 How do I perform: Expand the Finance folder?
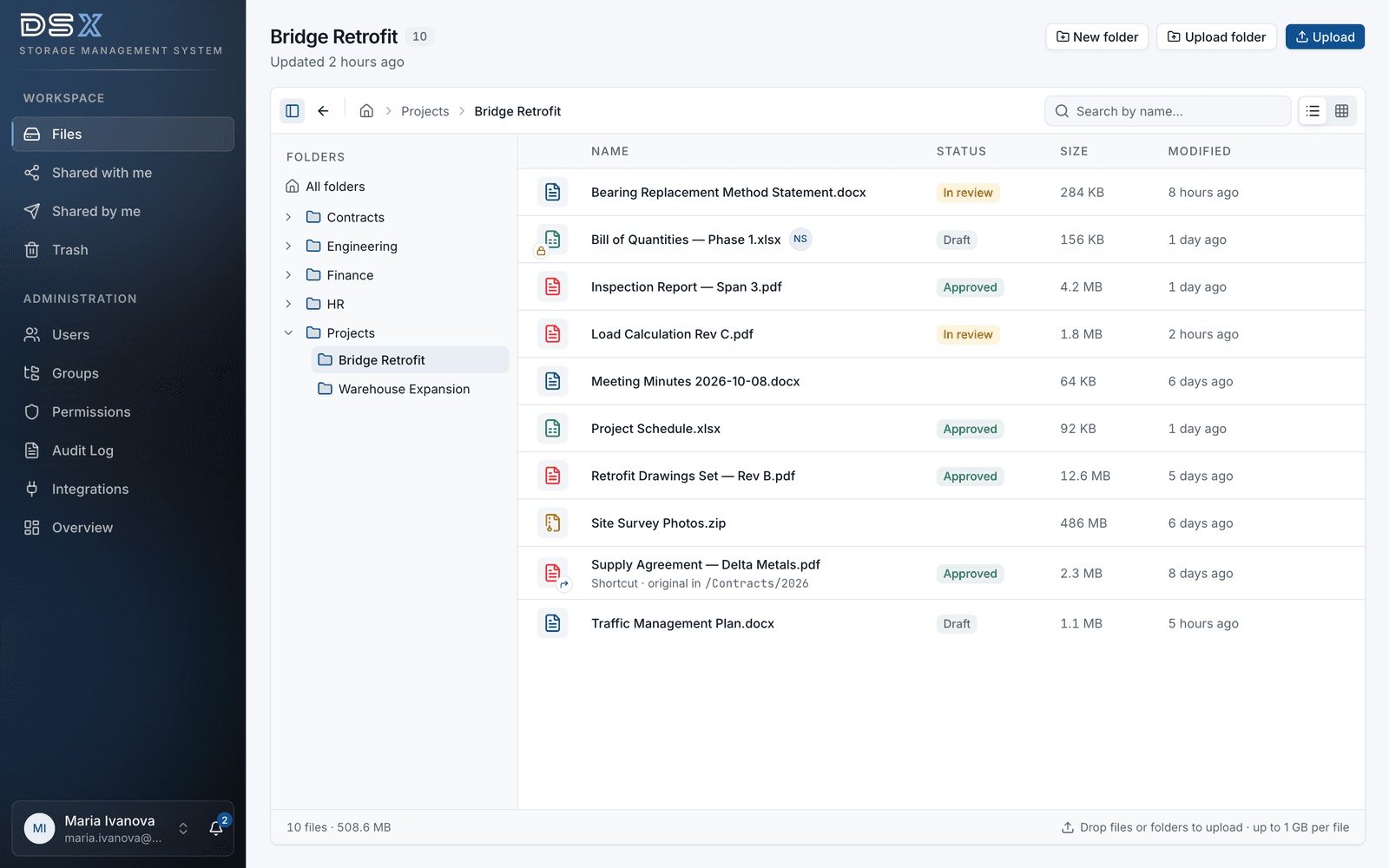pos(289,275)
